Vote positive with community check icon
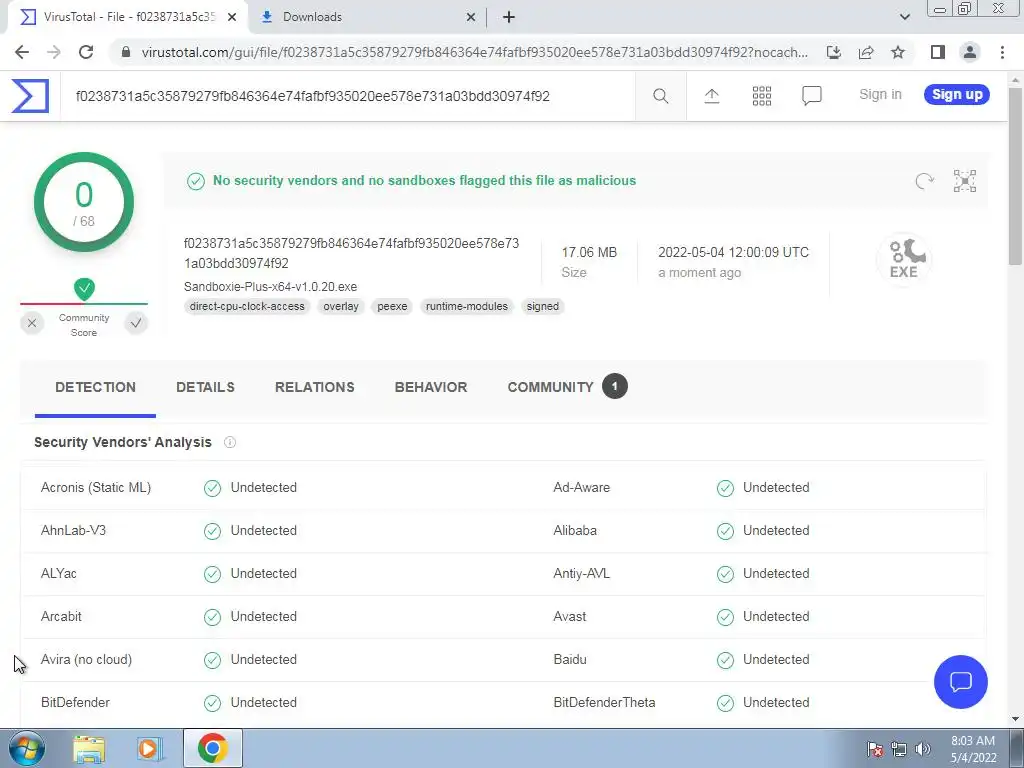 point(136,323)
